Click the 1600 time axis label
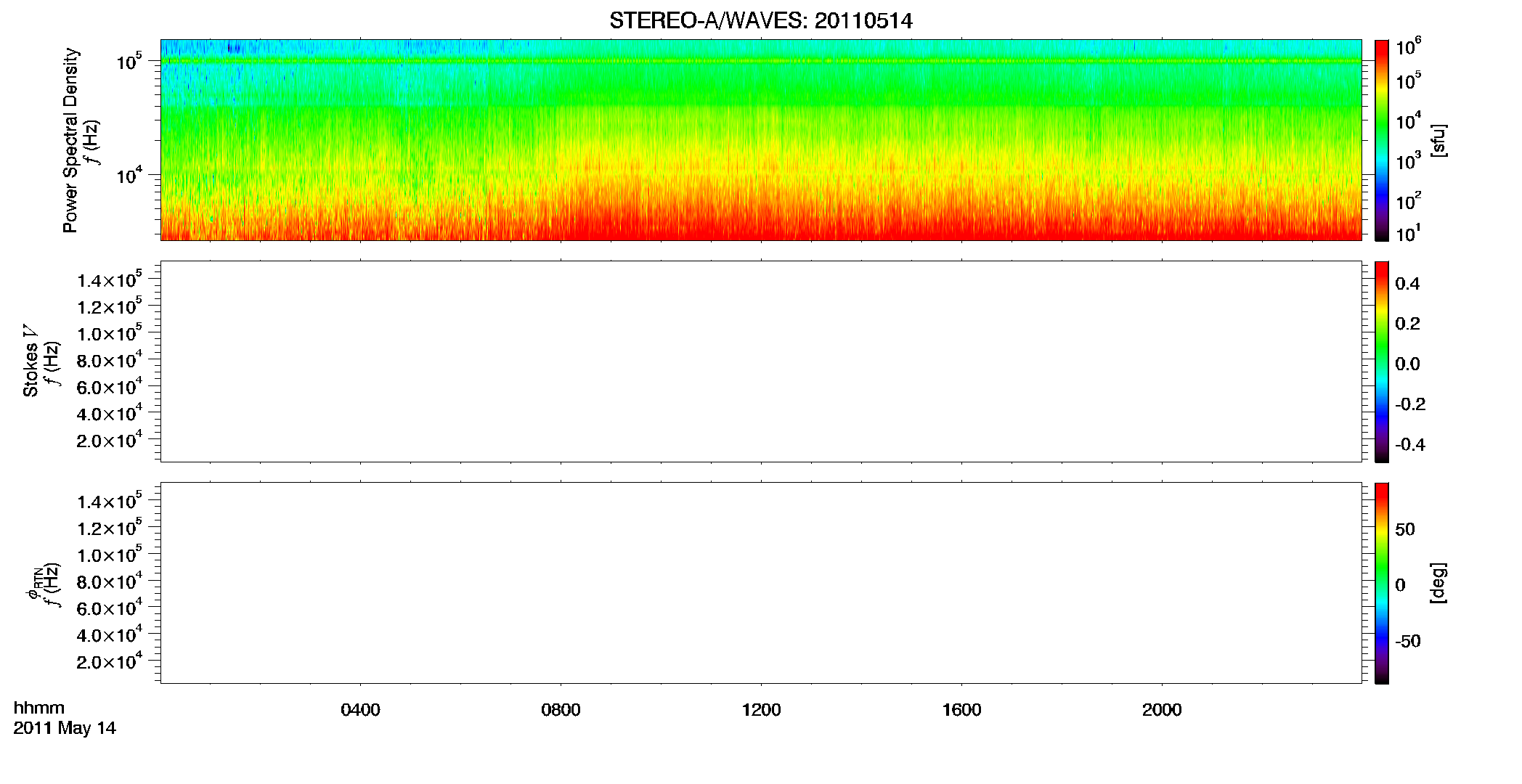 pos(961,710)
